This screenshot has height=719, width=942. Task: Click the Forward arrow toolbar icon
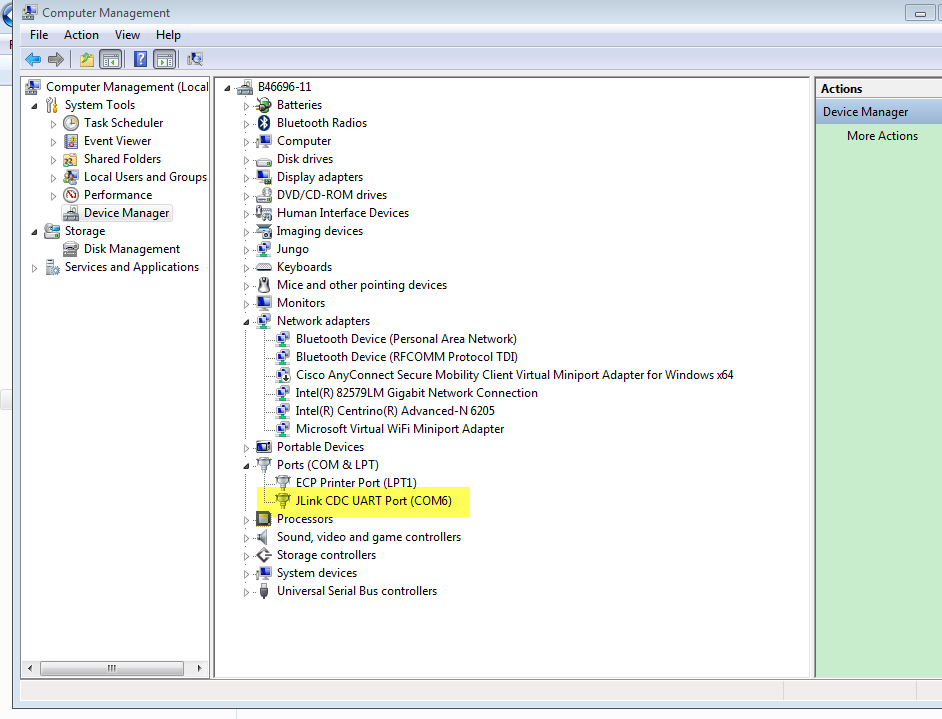(56, 59)
